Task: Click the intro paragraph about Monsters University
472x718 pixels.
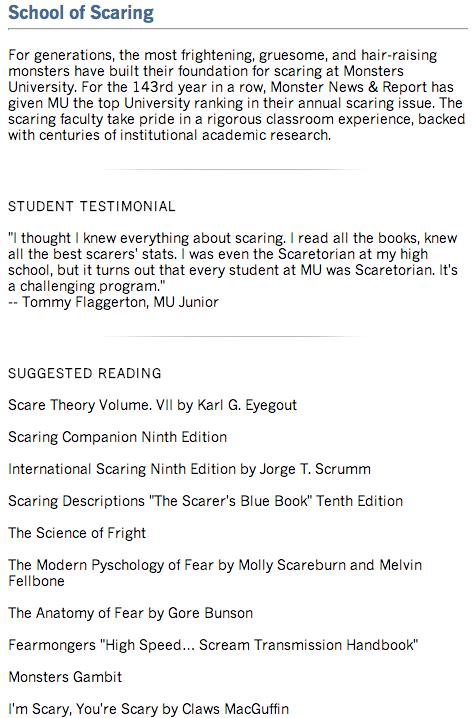Action: pos(237,95)
